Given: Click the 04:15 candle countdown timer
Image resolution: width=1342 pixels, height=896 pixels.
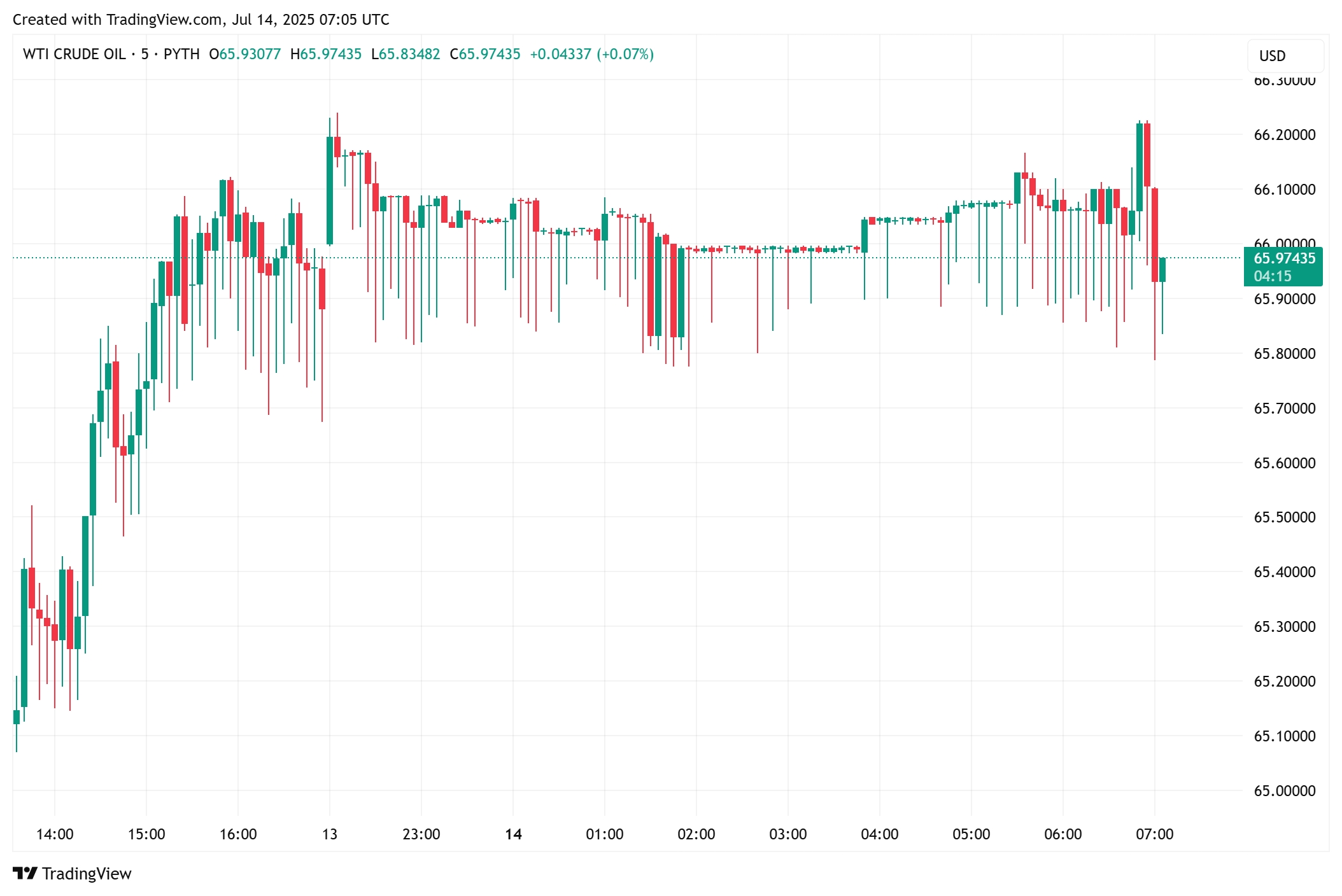Looking at the screenshot, I should (1273, 276).
